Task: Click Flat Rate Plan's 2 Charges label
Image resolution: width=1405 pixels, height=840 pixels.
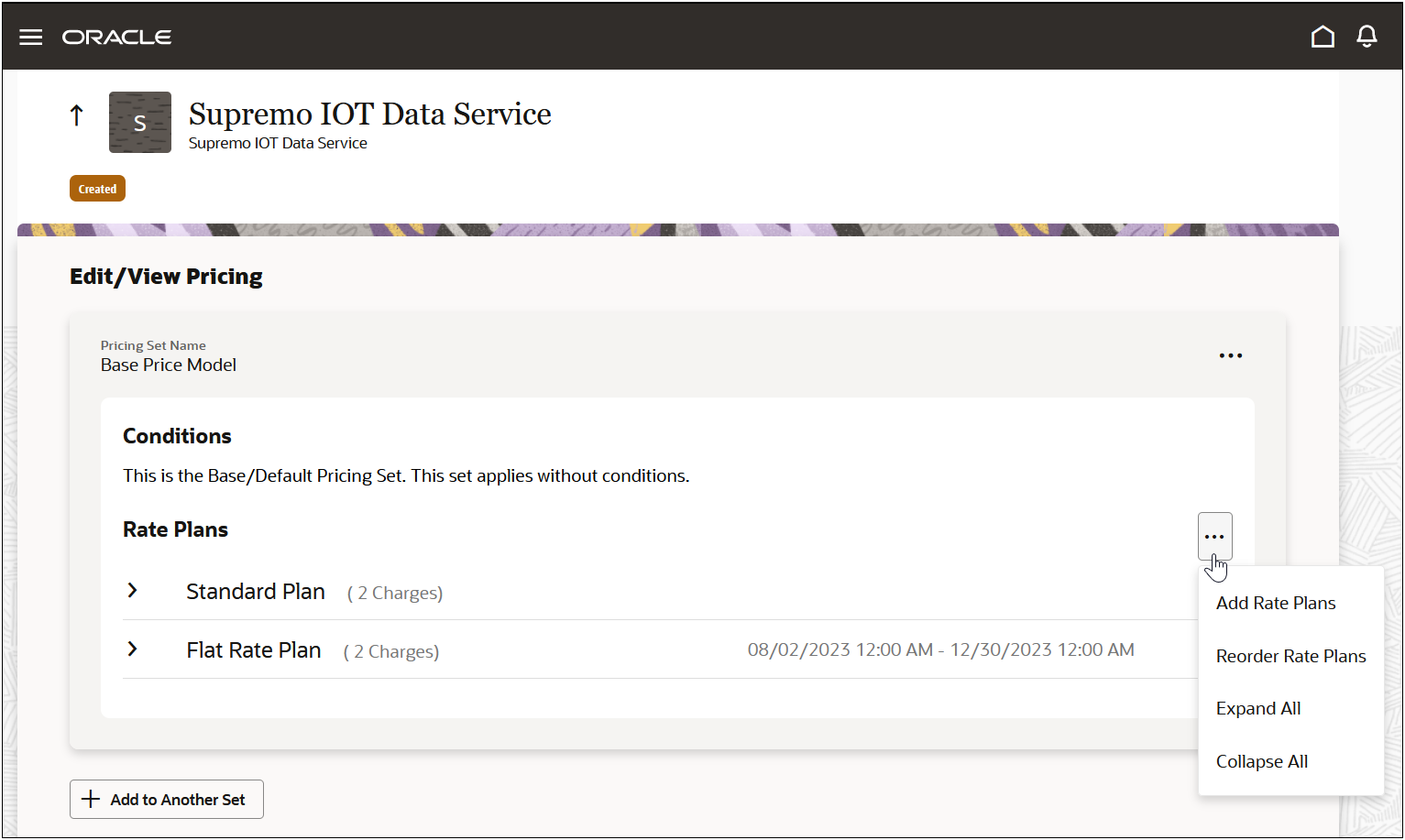Action: coord(391,652)
